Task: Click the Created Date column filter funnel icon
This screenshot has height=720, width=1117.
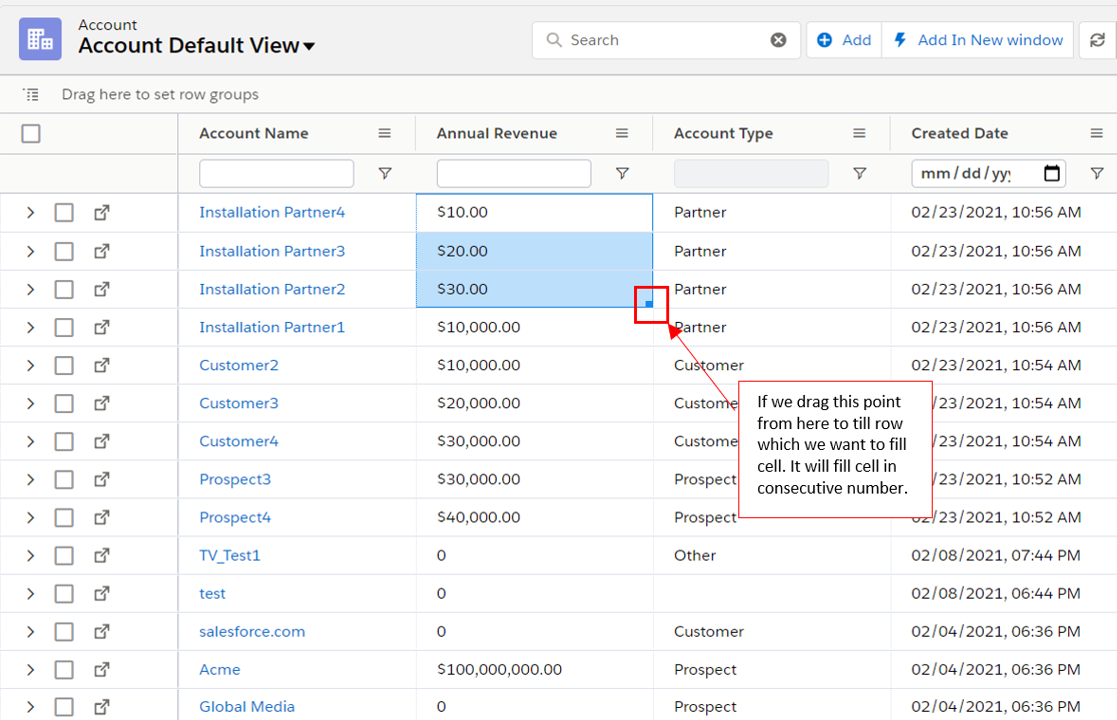Action: click(1097, 174)
